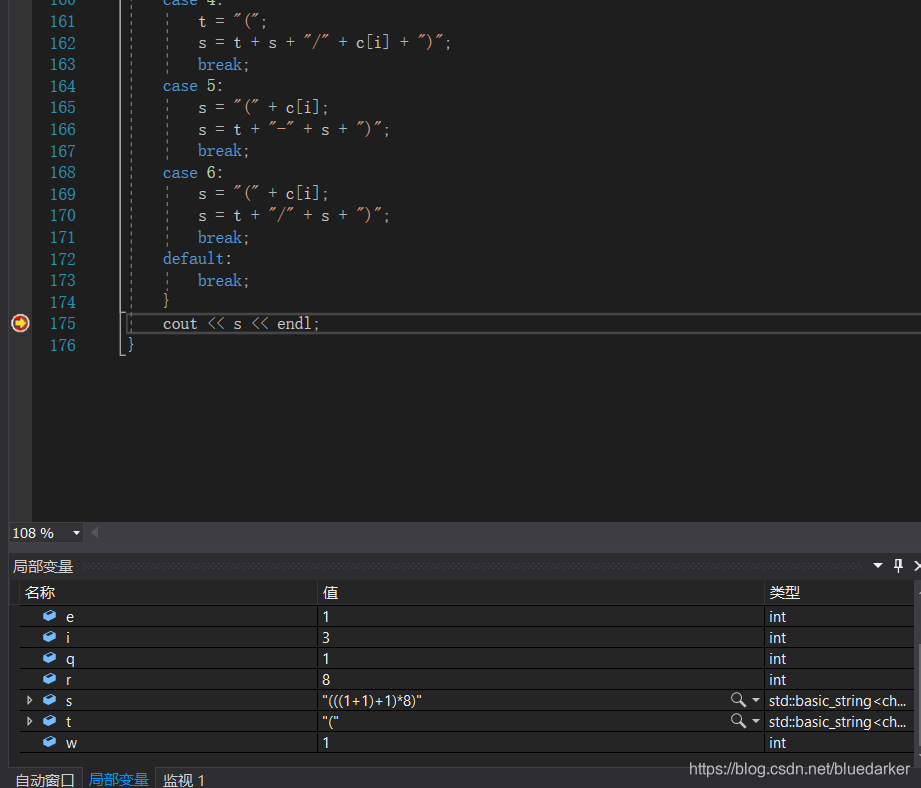The width and height of the screenshot is (921, 788).
Task: Click the breakpoint marker on line 175
Action: click(x=20, y=323)
